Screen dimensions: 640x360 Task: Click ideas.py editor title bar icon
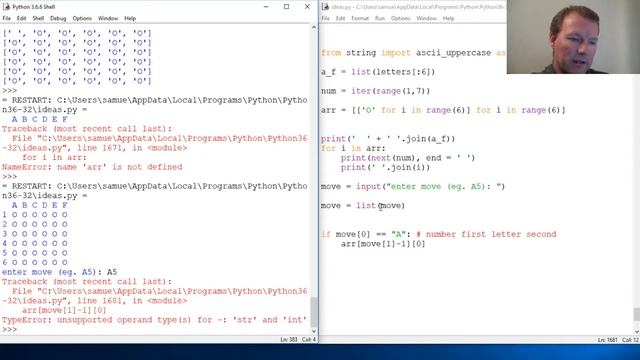(x=325, y=7)
